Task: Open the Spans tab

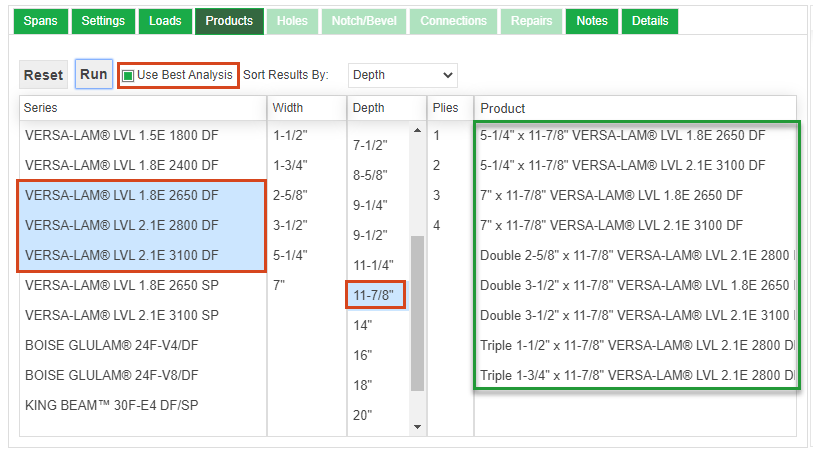Action: tap(40, 21)
